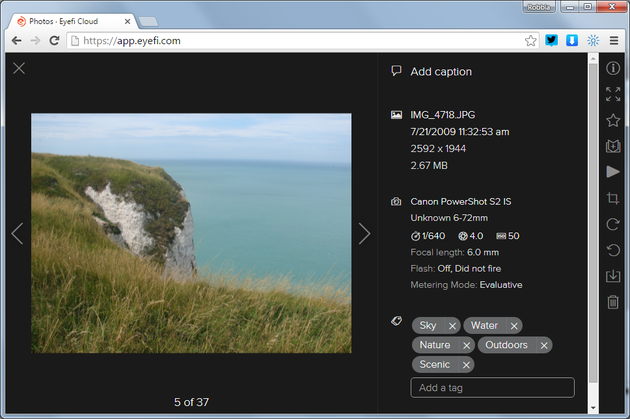Mark photo as favorite with star icon
The image size is (630, 419).
[613, 120]
